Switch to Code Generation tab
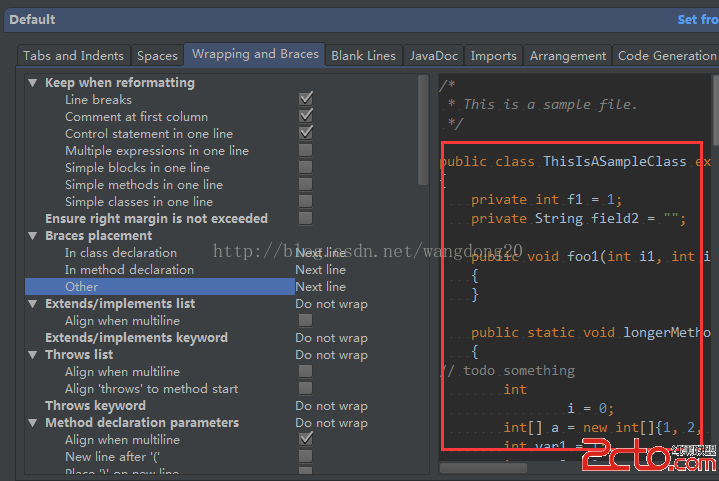Viewport: 719px width, 481px height. click(667, 55)
